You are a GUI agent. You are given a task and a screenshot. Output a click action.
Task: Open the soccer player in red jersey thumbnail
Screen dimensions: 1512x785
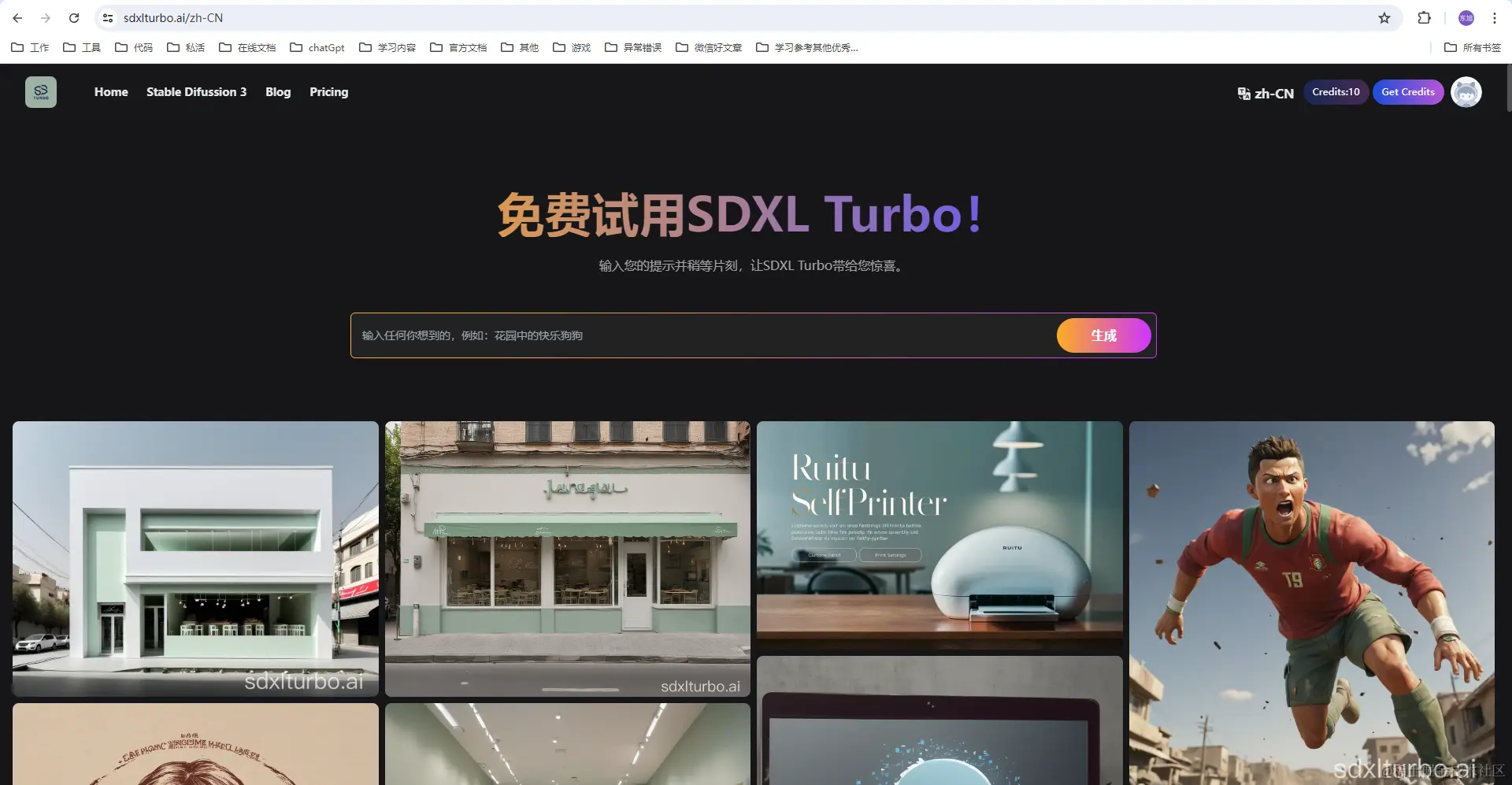(1312, 603)
